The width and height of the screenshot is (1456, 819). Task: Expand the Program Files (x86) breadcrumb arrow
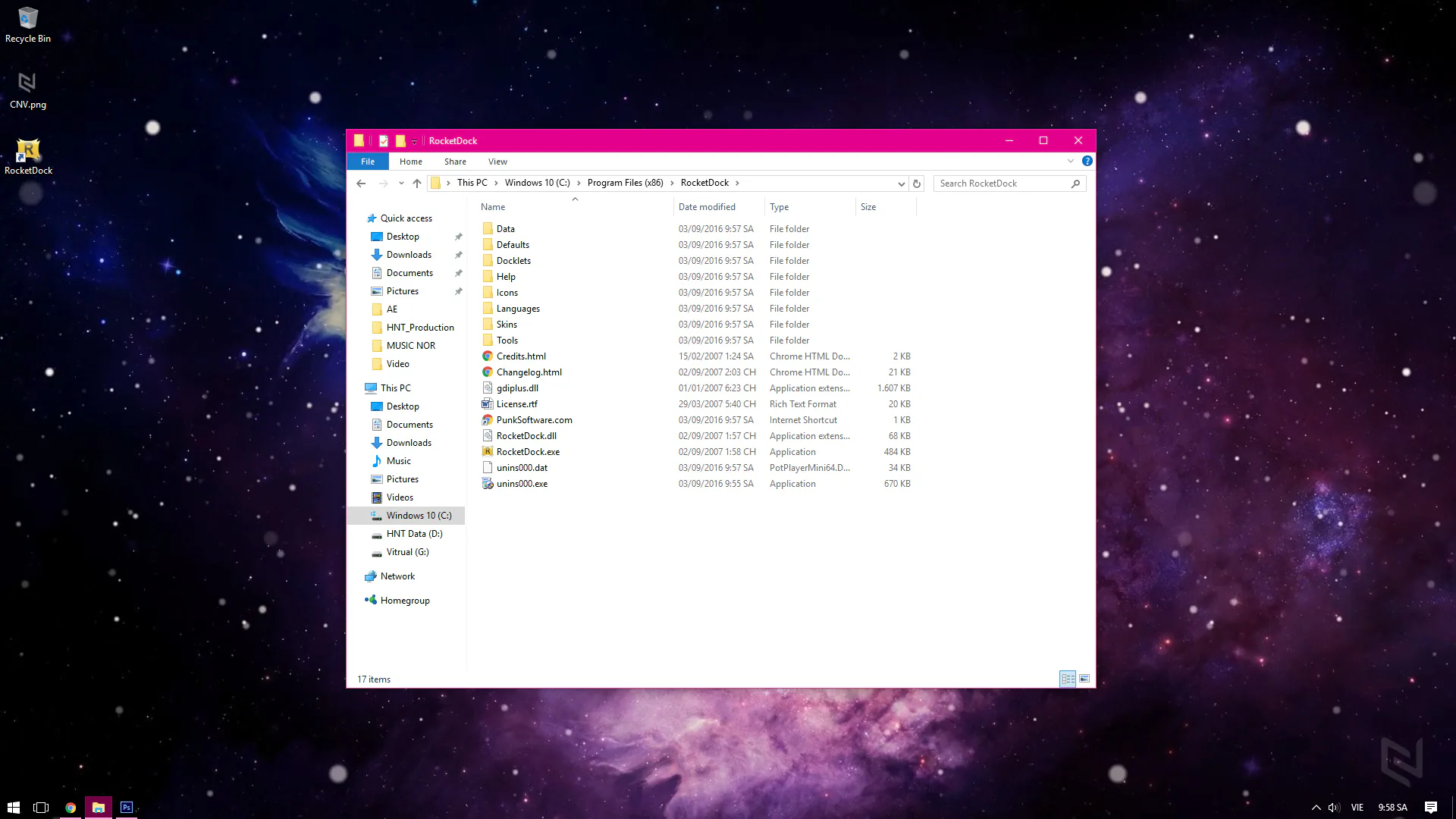pos(672,183)
